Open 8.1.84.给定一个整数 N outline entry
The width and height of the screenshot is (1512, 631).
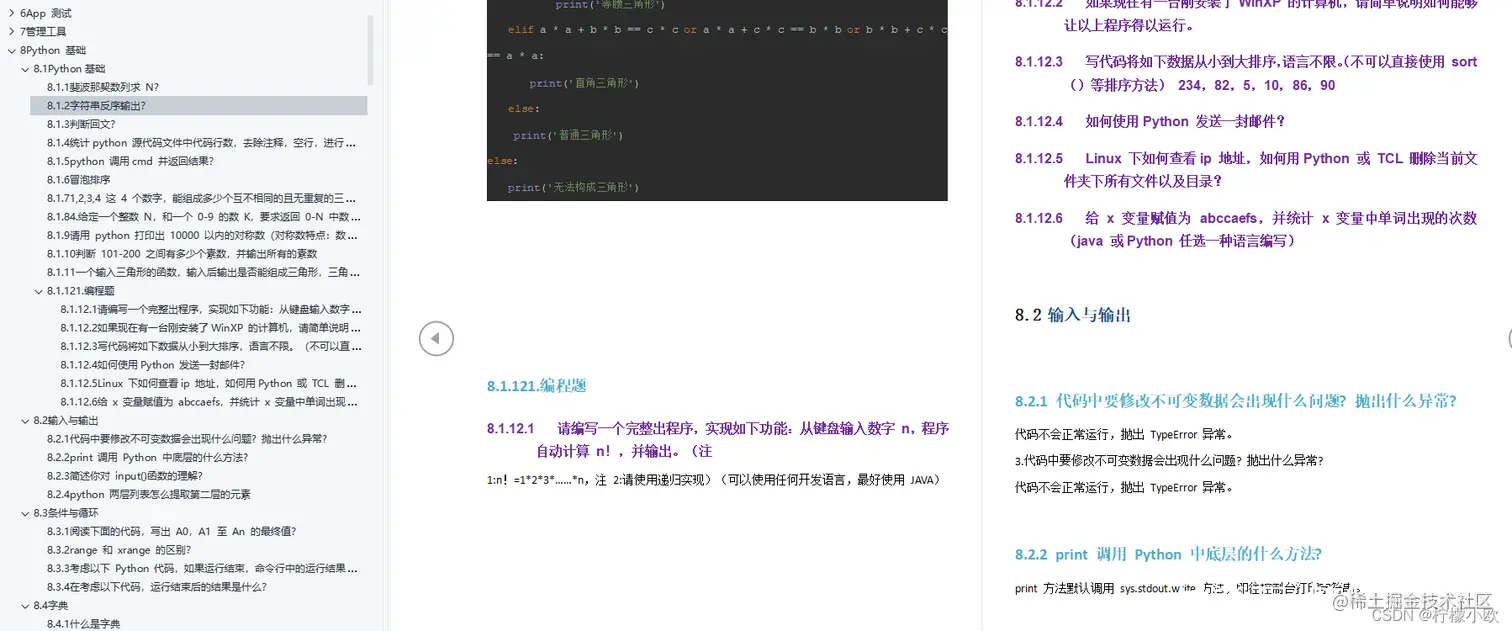pyautogui.click(x=203, y=217)
